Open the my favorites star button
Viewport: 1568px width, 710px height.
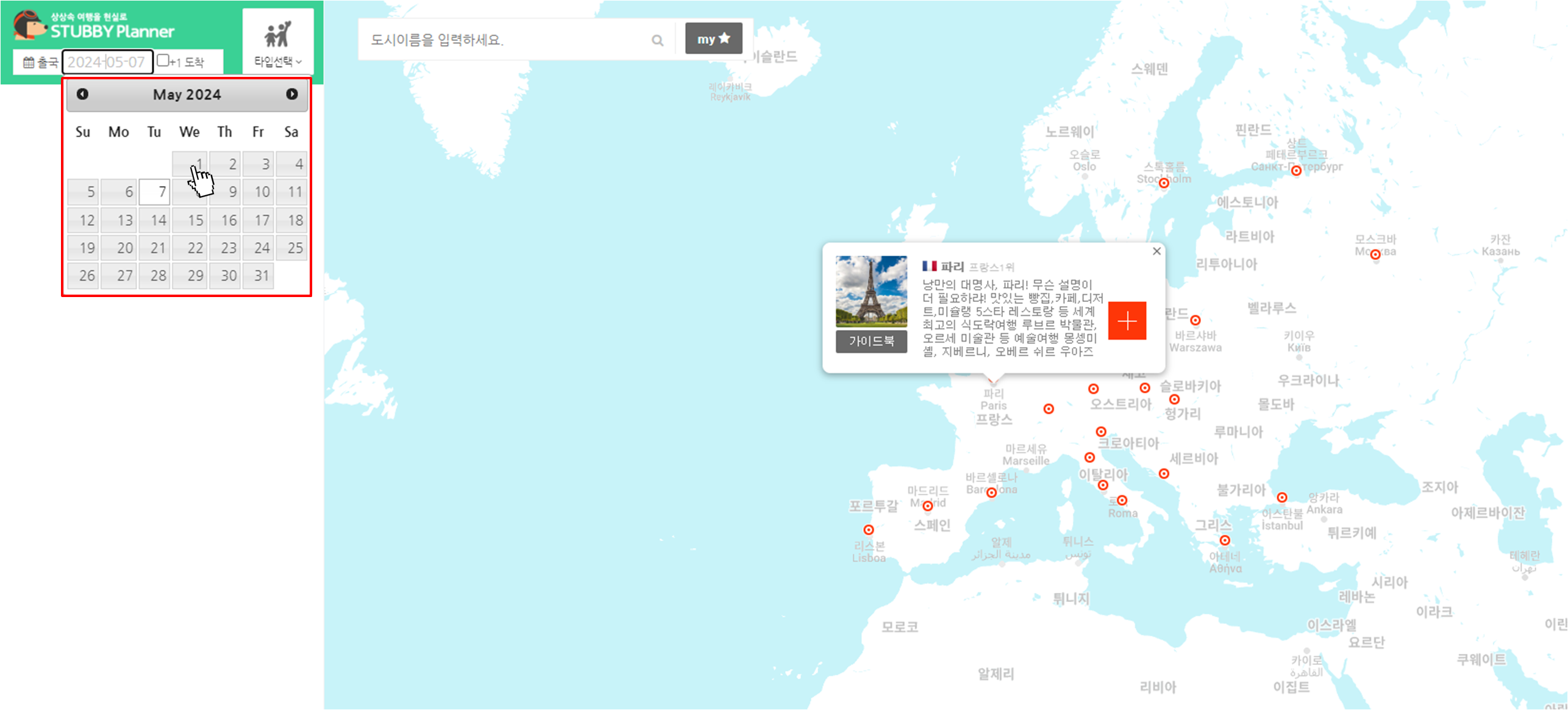(x=713, y=38)
